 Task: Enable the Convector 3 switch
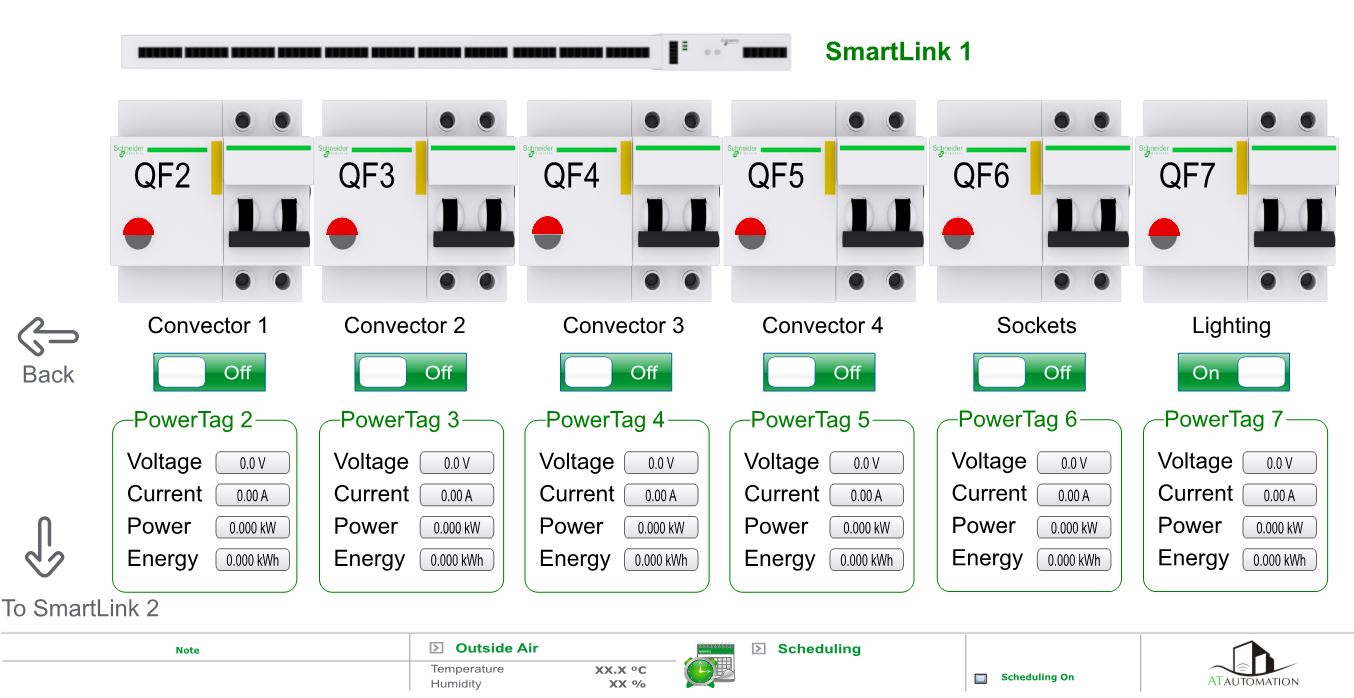point(615,373)
